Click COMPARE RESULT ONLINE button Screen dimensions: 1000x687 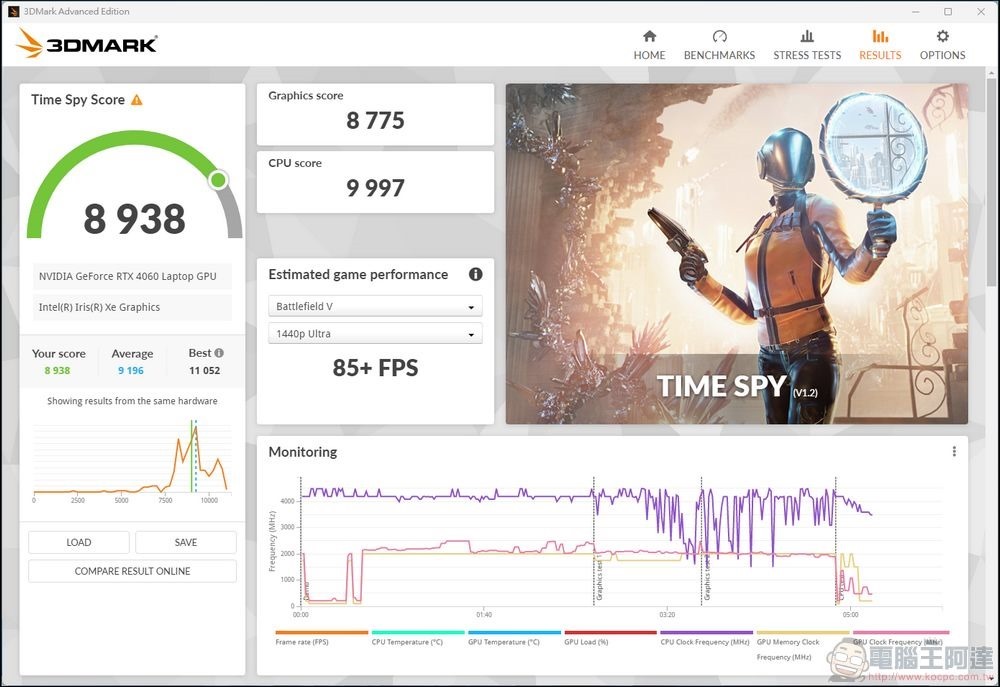(x=132, y=571)
